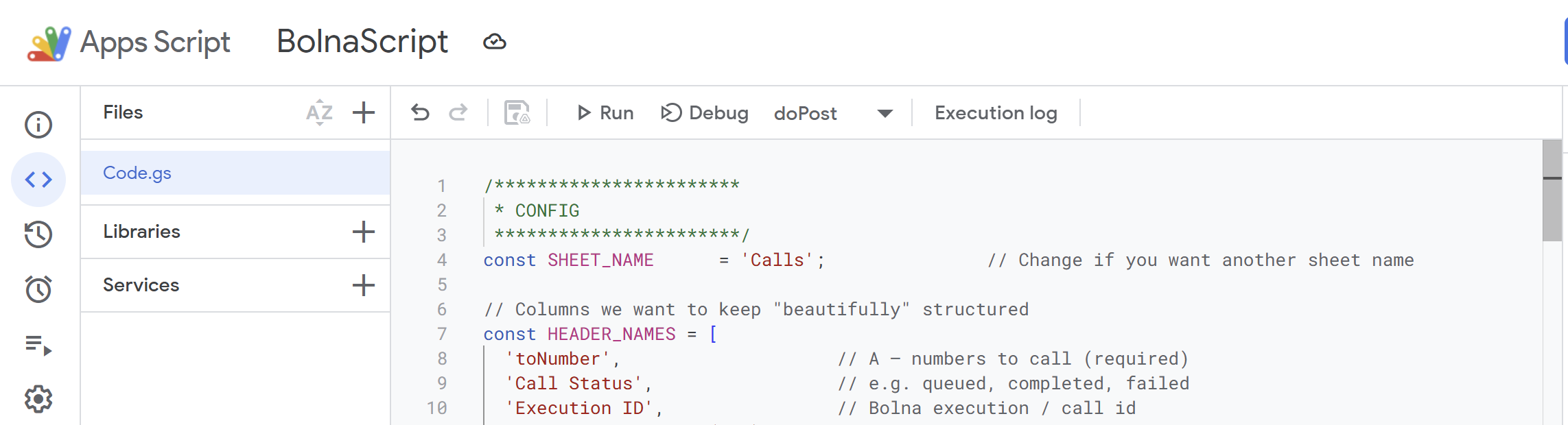This screenshot has width=1568, height=425.
Task: Click the Apps Script title text
Action: click(155, 42)
